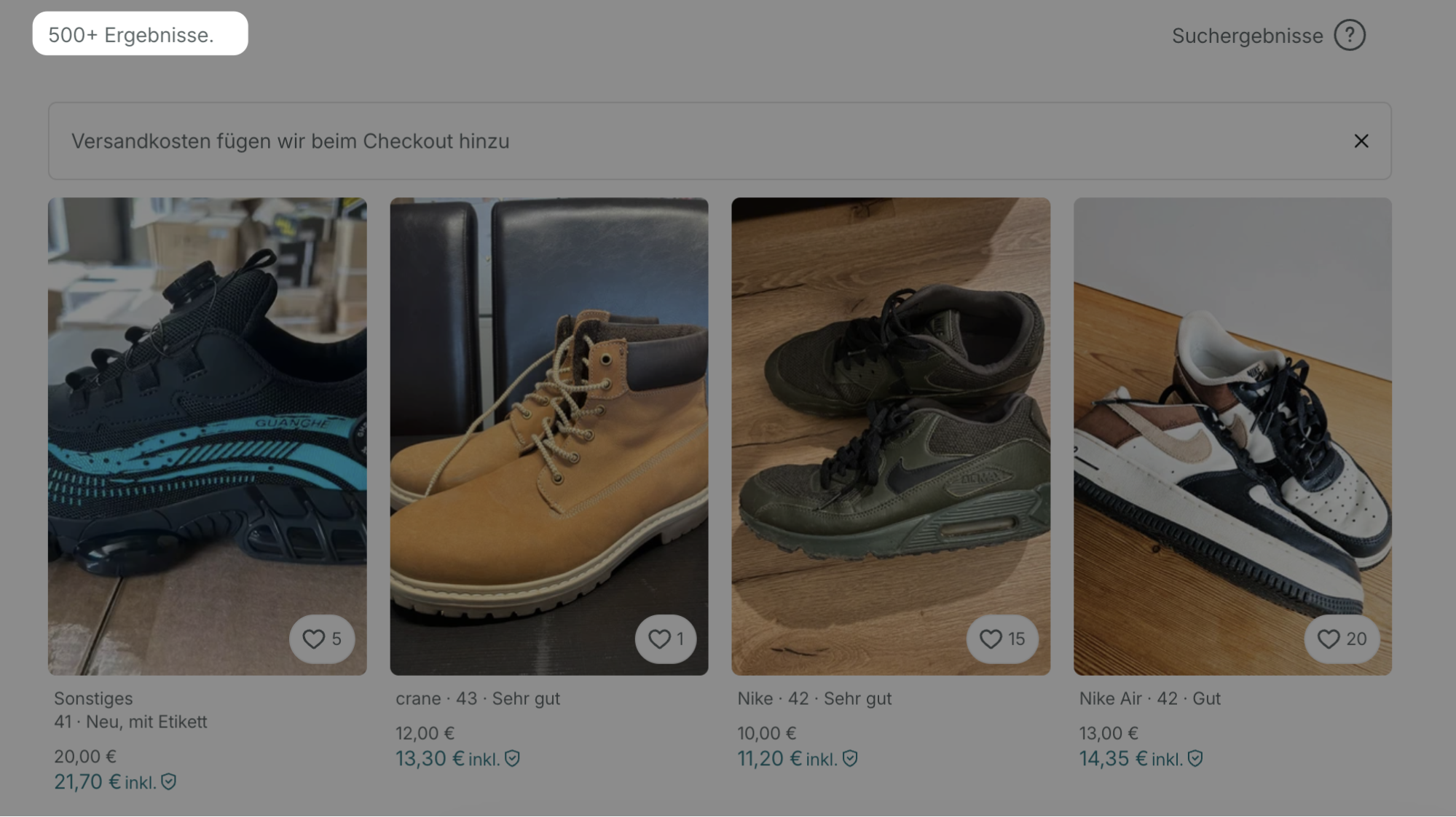The height and width of the screenshot is (817, 1456).
Task: Dismiss the Versandkosten shipping notice banner
Action: point(1361,141)
